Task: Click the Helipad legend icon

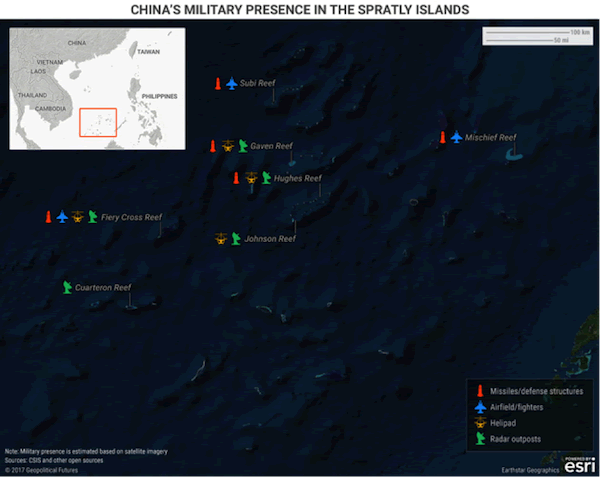Action: (480, 423)
